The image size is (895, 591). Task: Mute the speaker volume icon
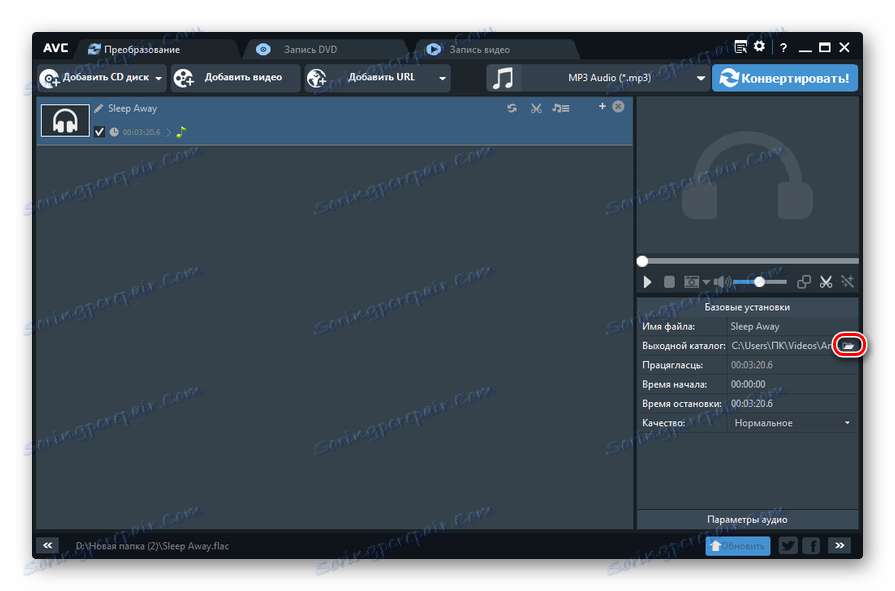[721, 282]
